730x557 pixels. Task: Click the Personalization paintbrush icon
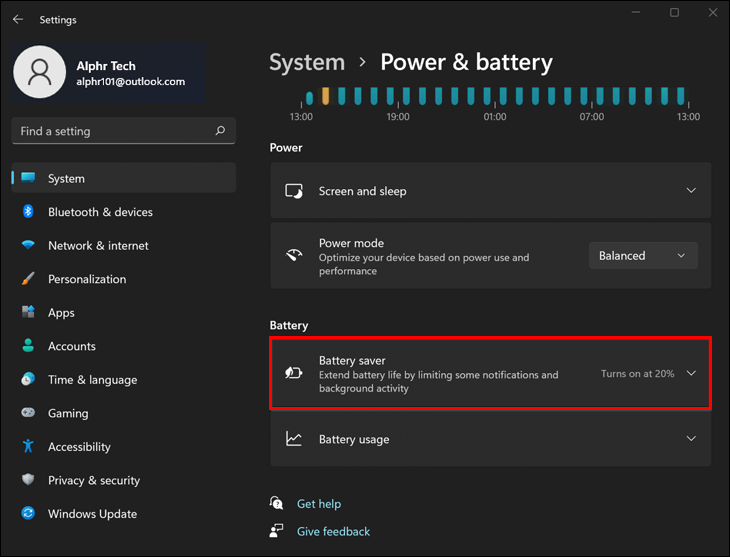pyautogui.click(x=28, y=279)
